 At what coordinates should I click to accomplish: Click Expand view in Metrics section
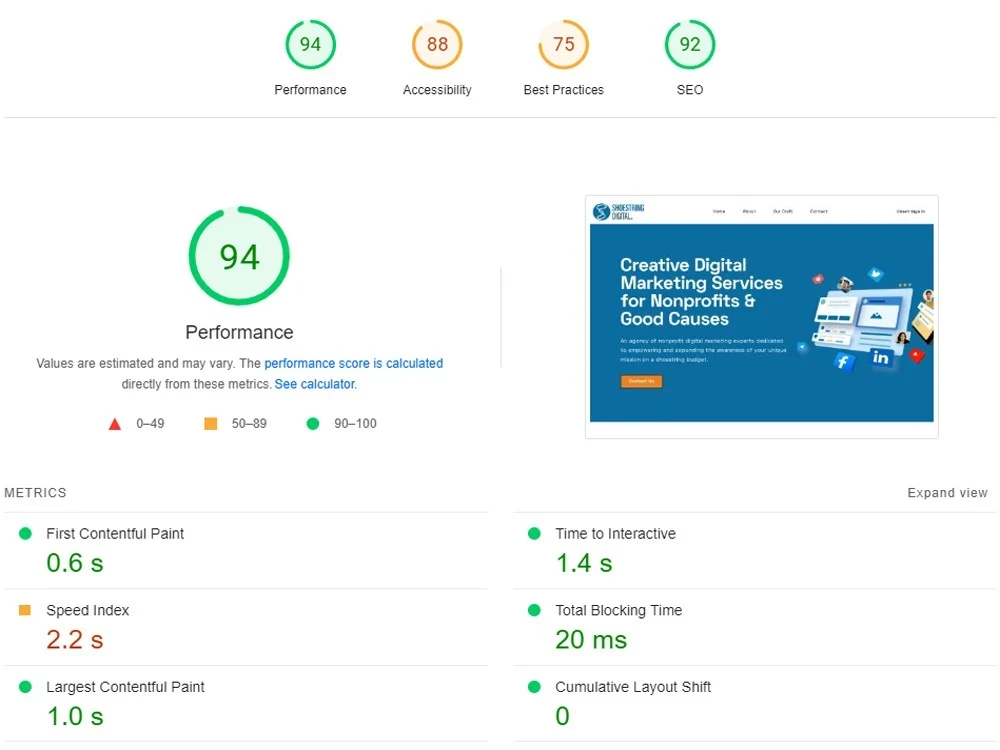click(947, 493)
